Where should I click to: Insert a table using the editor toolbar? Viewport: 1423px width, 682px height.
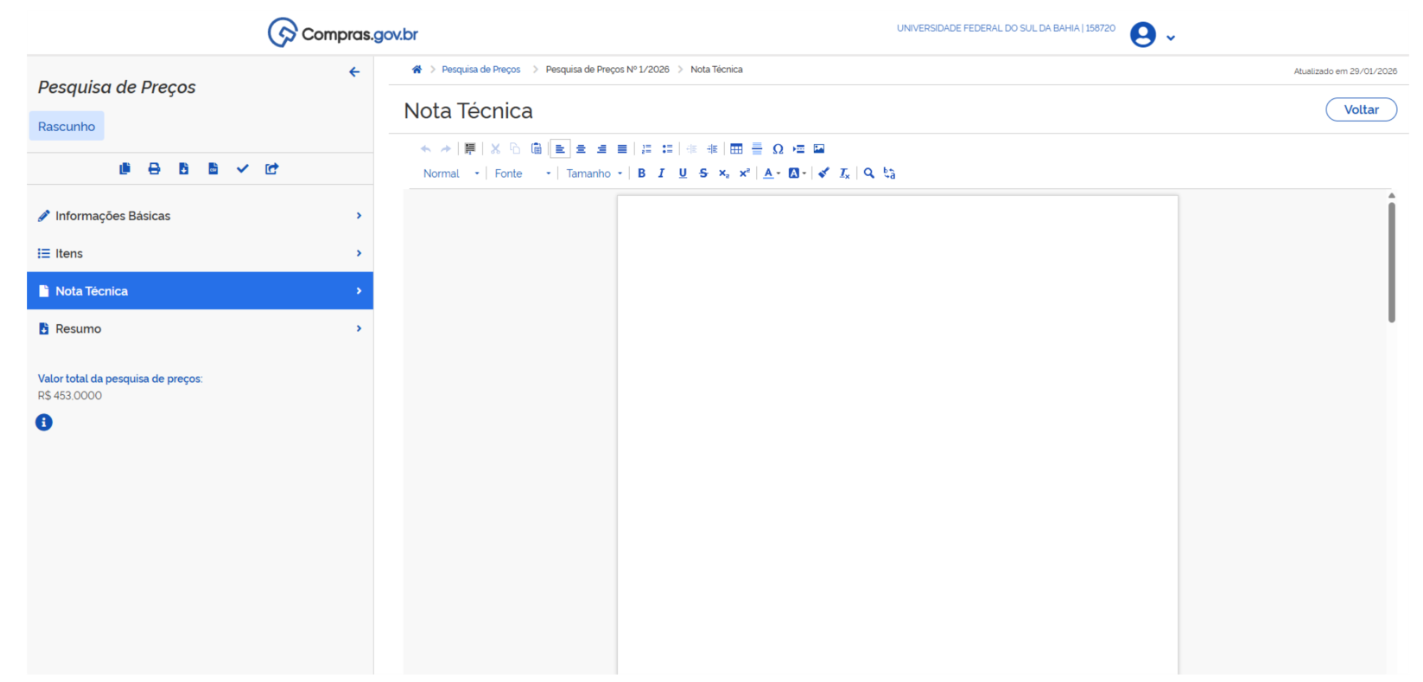[x=736, y=149]
